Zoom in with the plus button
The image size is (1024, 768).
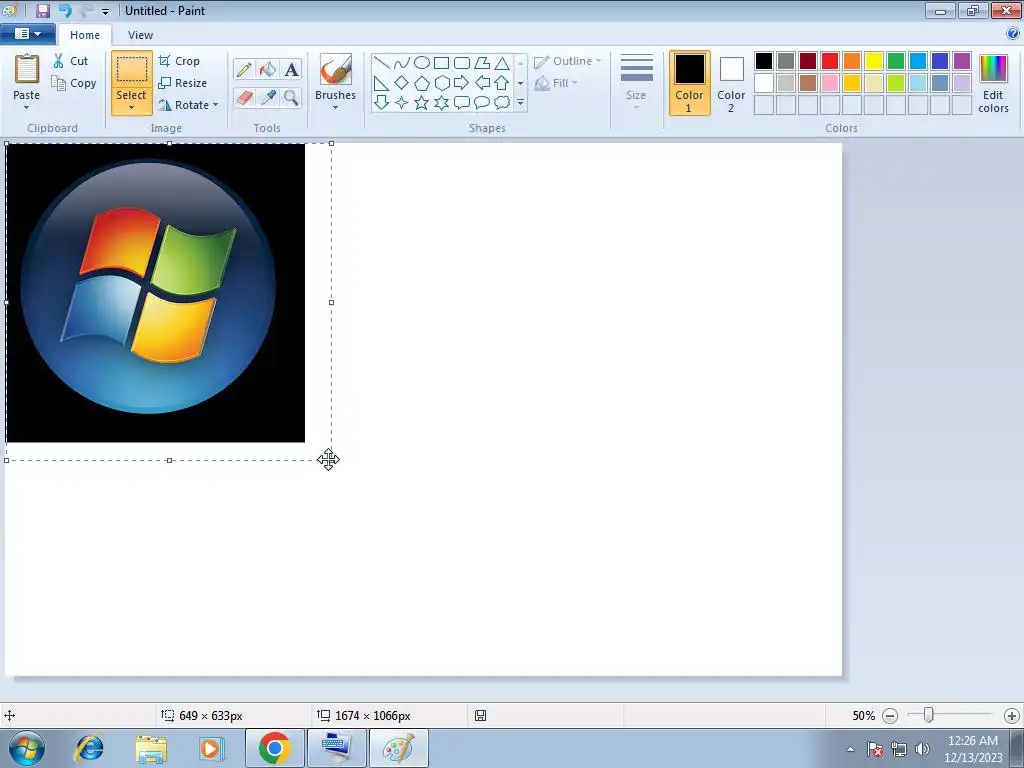coord(1012,716)
